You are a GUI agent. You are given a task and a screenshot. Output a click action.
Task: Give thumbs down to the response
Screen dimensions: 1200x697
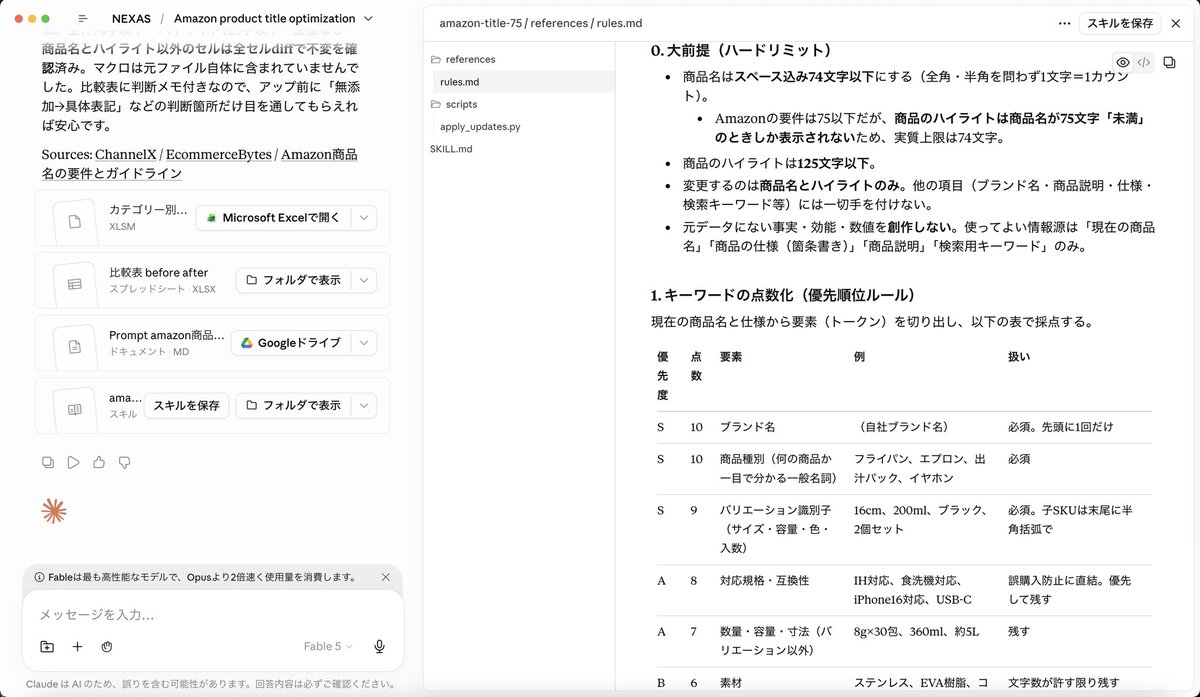pyautogui.click(x=124, y=462)
